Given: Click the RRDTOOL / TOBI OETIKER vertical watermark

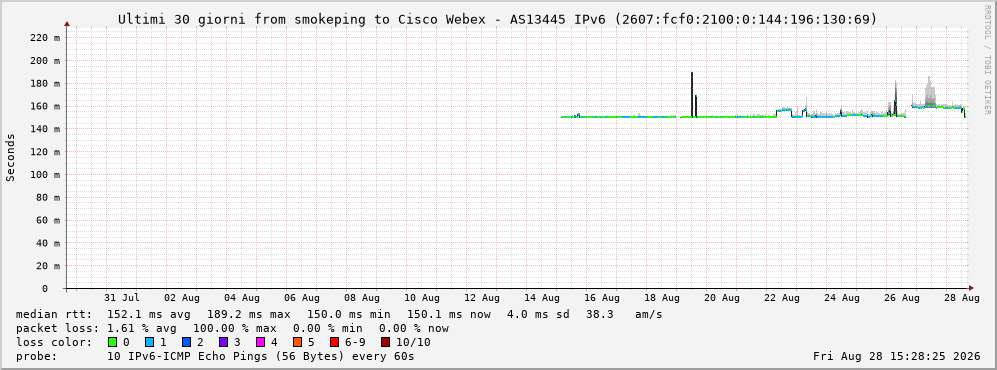Looking at the screenshot, I should 987,60.
